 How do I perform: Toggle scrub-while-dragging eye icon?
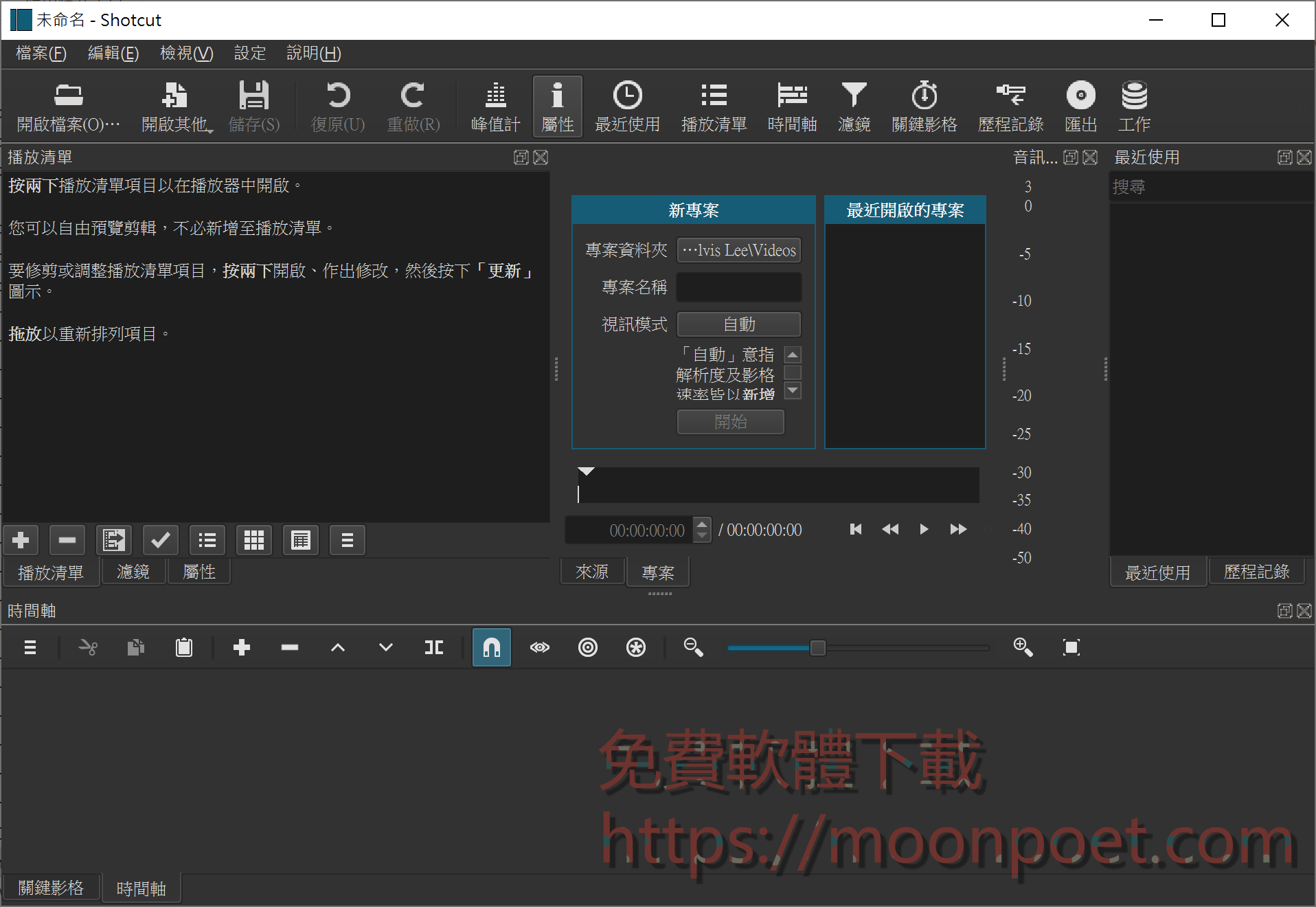pos(540,647)
